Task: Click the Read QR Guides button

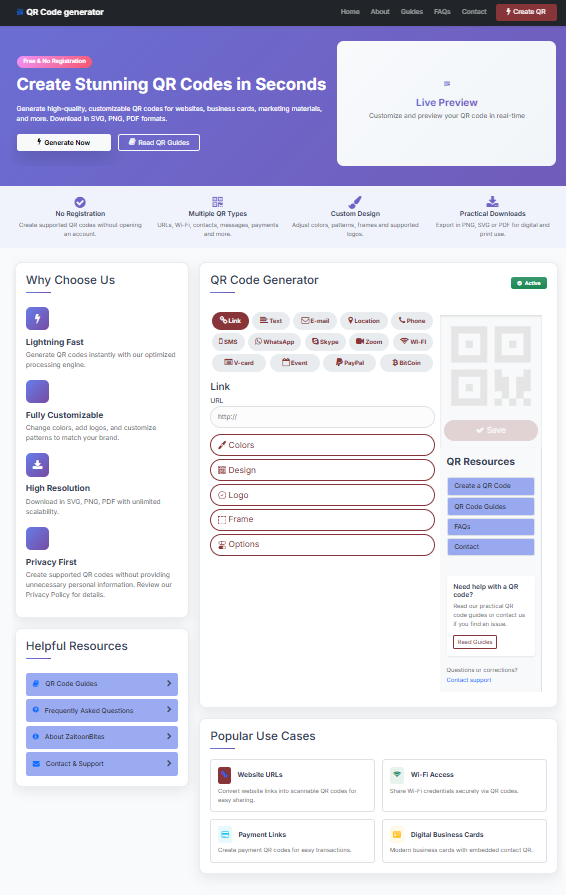Action: click(159, 143)
